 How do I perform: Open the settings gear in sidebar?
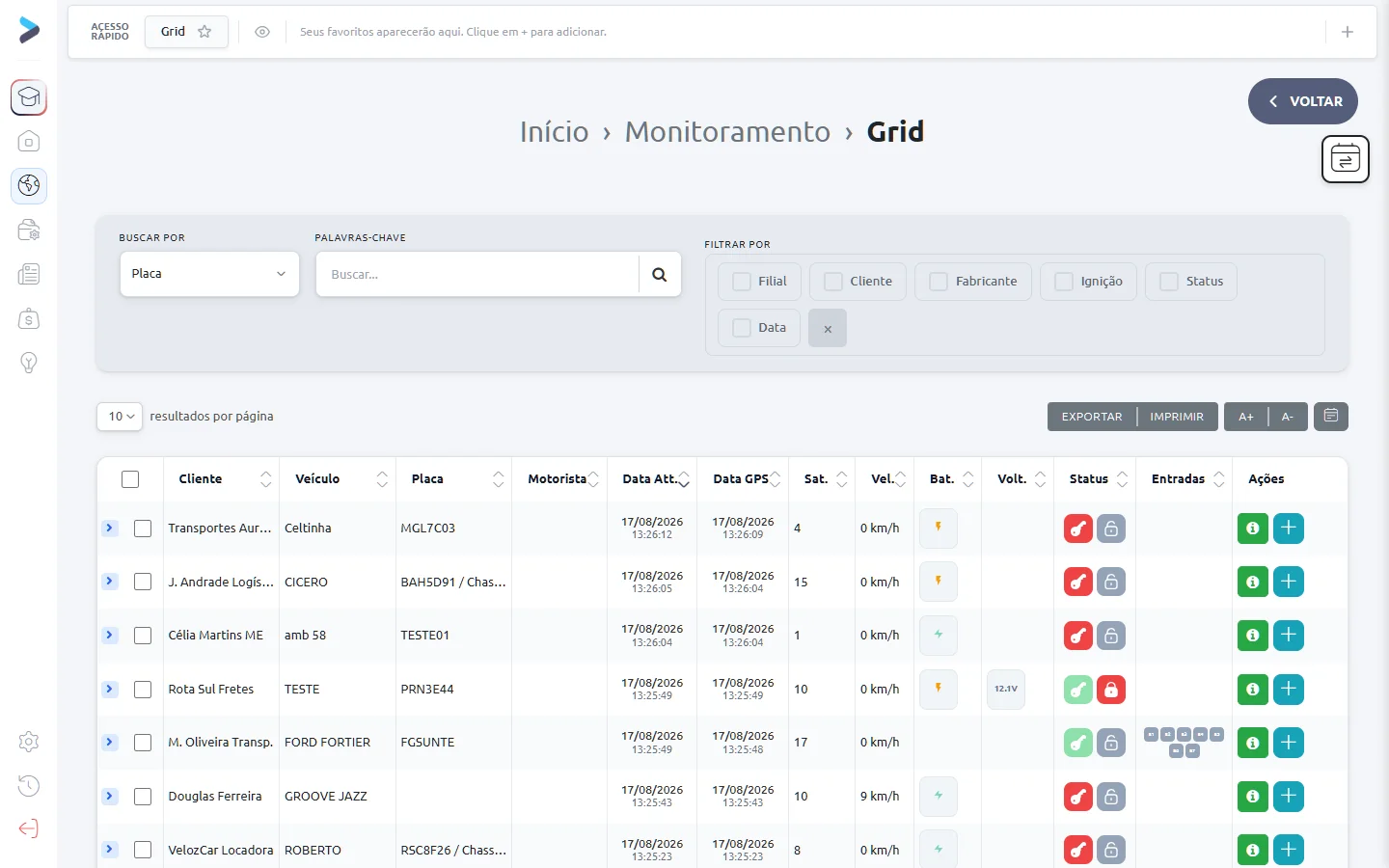tap(29, 742)
